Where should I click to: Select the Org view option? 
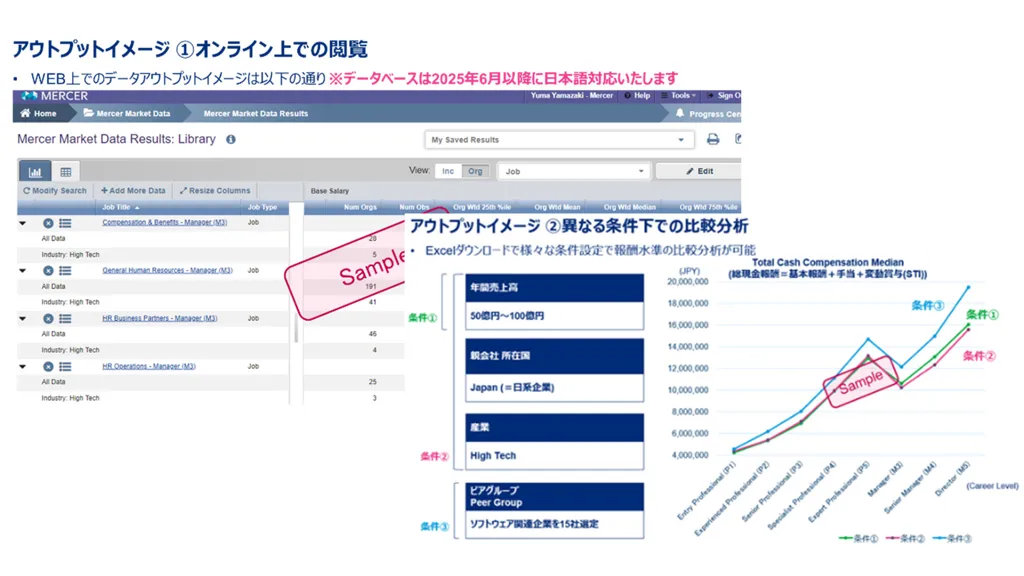click(475, 171)
